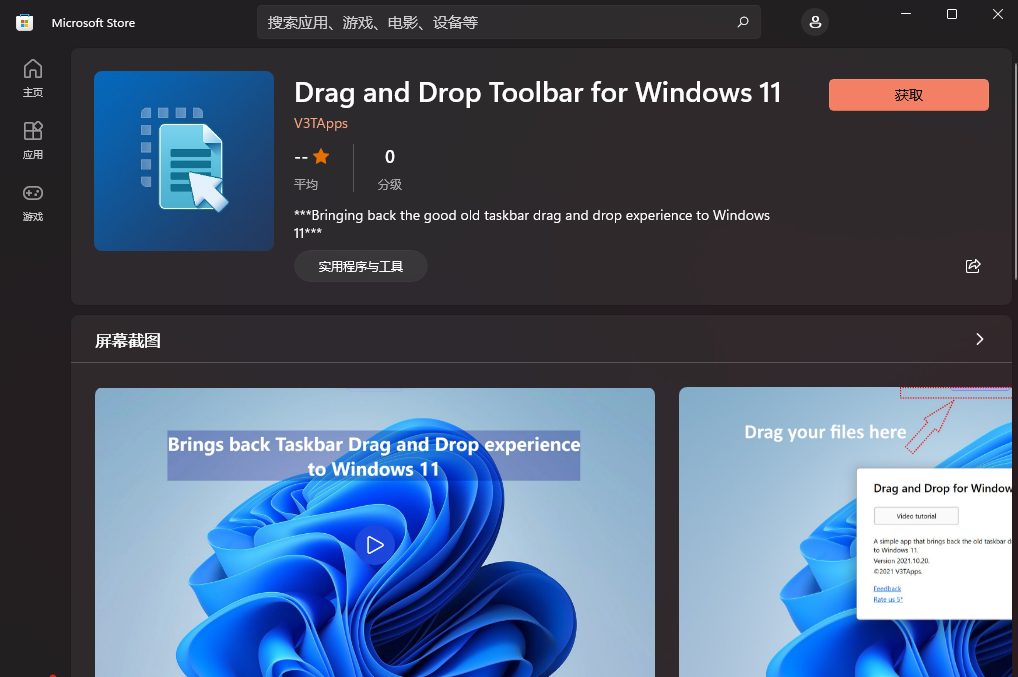1018x677 pixels.
Task: Click the 屏幕截图 section heading
Action: pyautogui.click(x=128, y=341)
